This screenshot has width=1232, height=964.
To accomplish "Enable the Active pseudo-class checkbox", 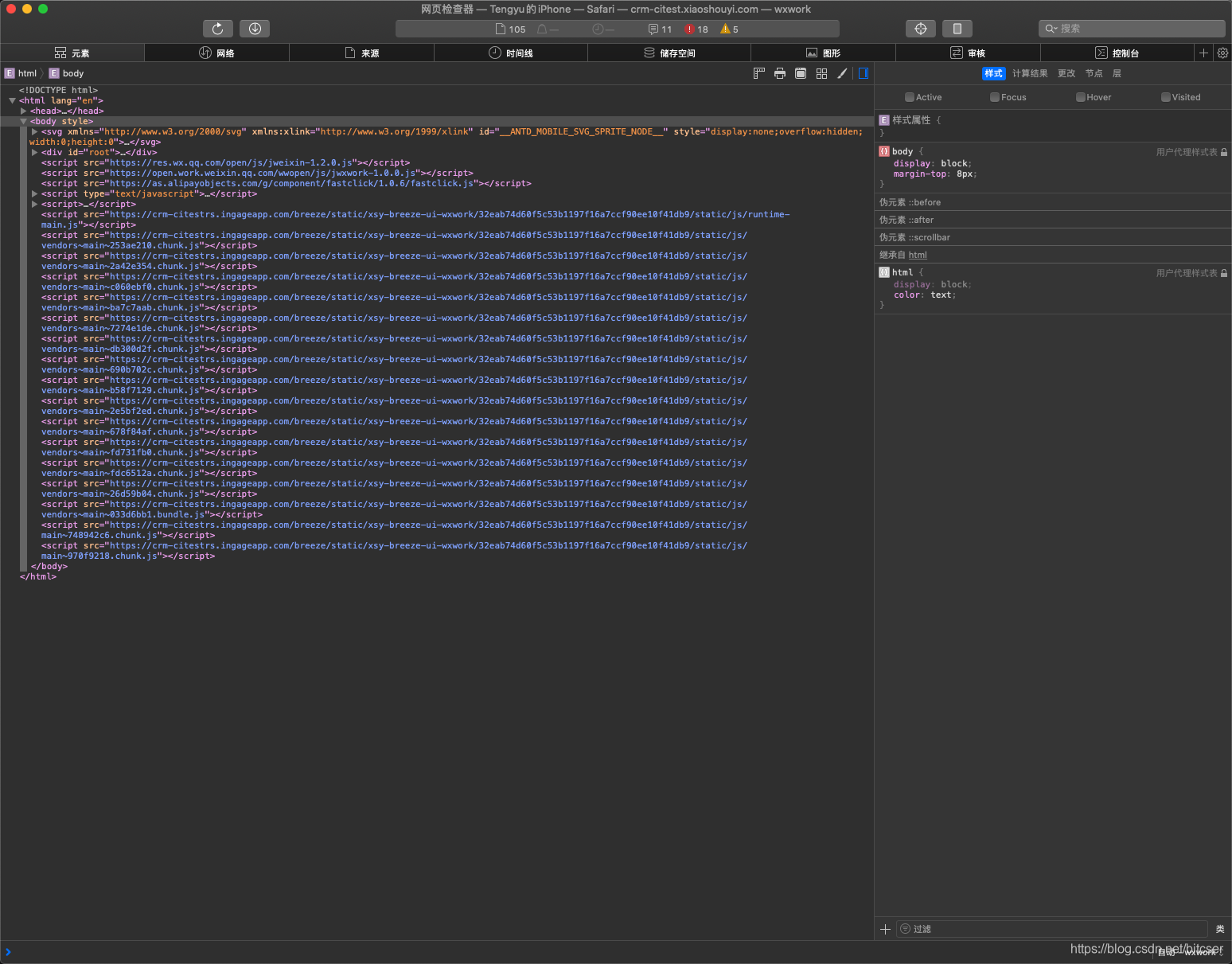I will click(x=909, y=97).
